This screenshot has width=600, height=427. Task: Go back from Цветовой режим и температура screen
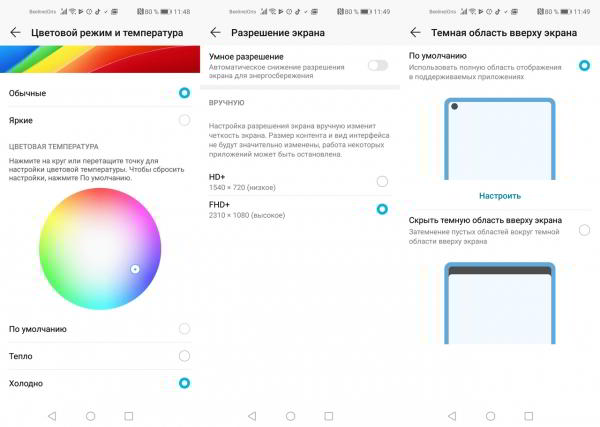point(15,33)
